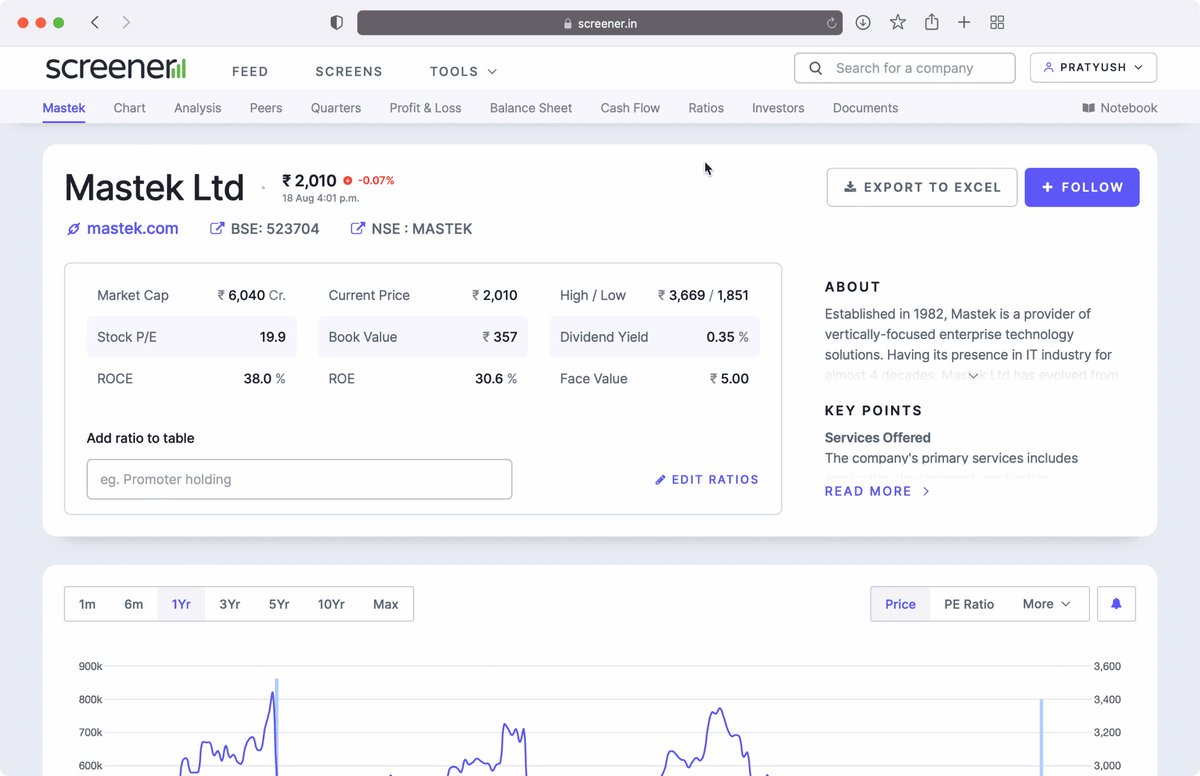Click the Screener logo

click(x=116, y=69)
